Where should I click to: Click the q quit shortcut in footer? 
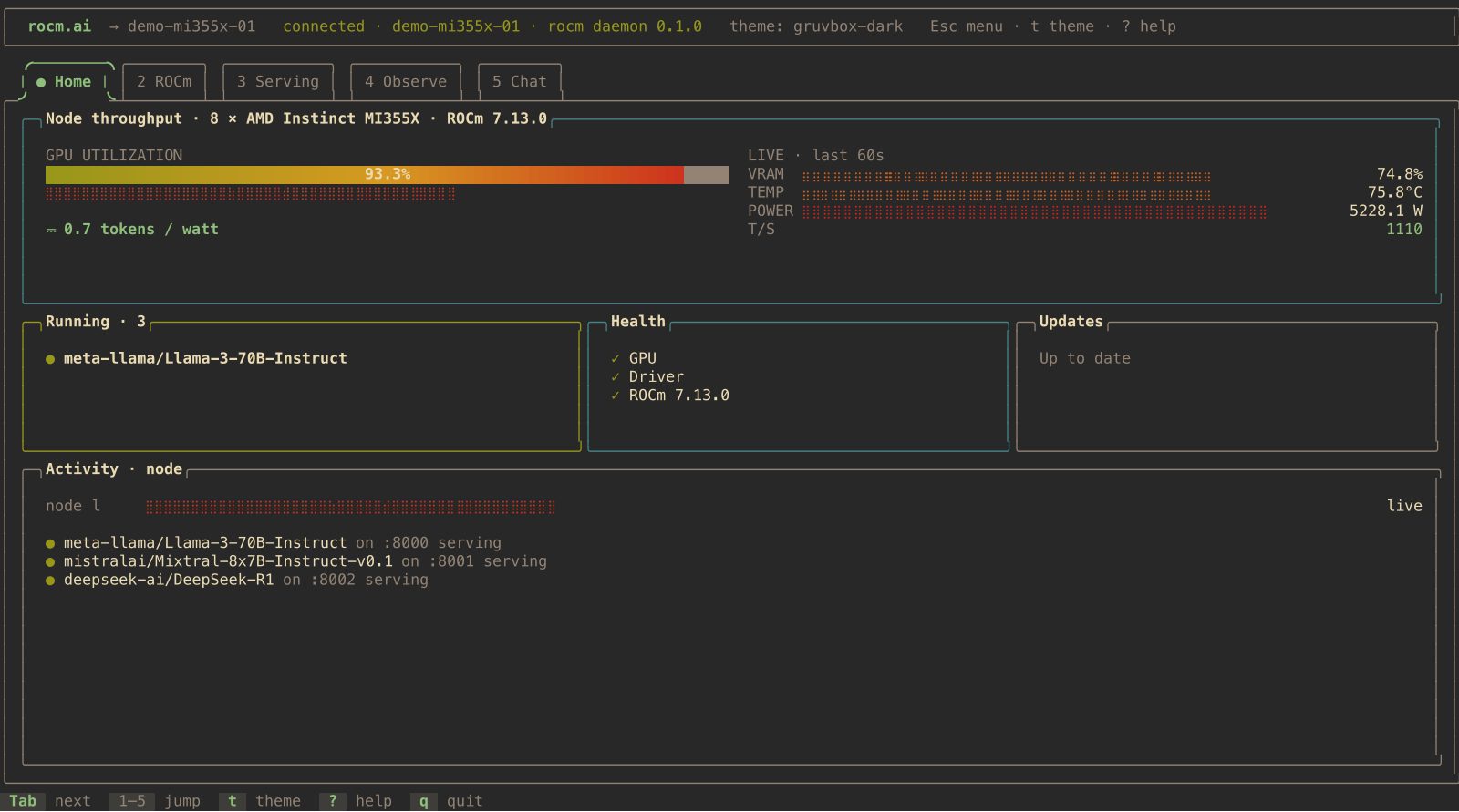pyautogui.click(x=447, y=801)
